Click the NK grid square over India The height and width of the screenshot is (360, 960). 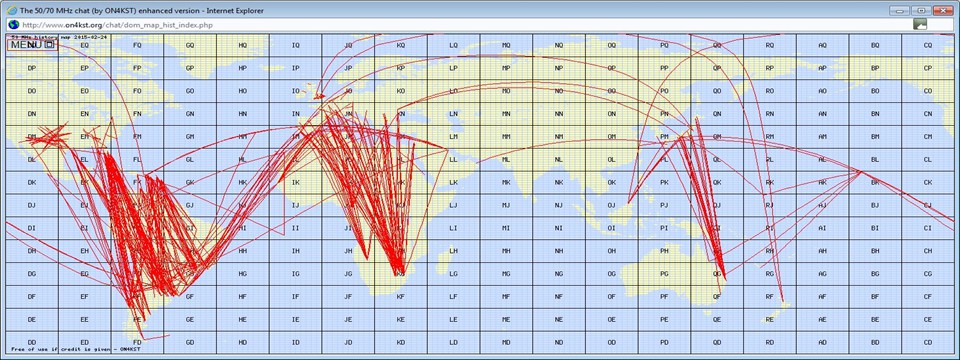click(559, 182)
